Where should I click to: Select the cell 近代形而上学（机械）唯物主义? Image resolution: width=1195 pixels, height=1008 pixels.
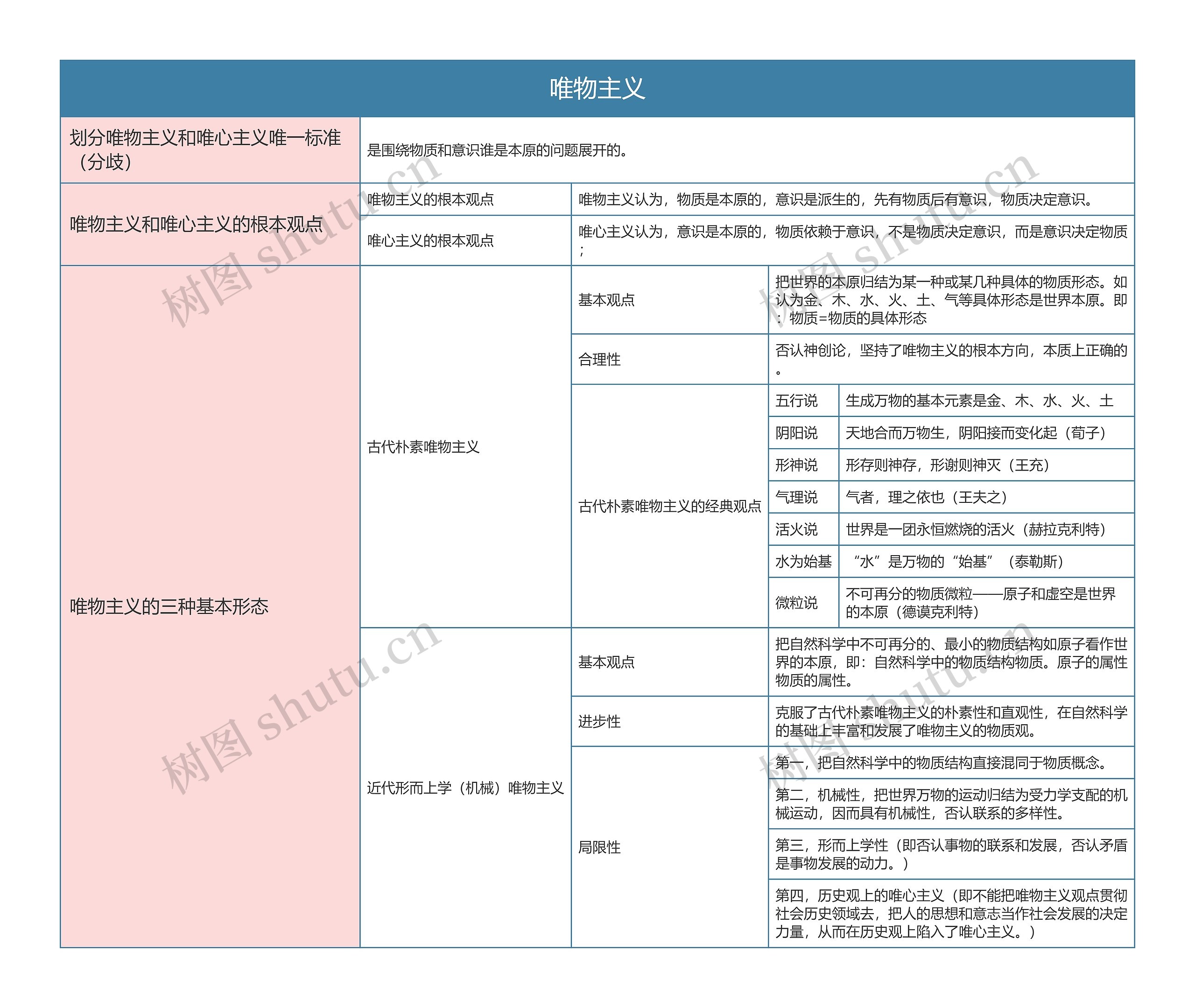click(x=465, y=788)
